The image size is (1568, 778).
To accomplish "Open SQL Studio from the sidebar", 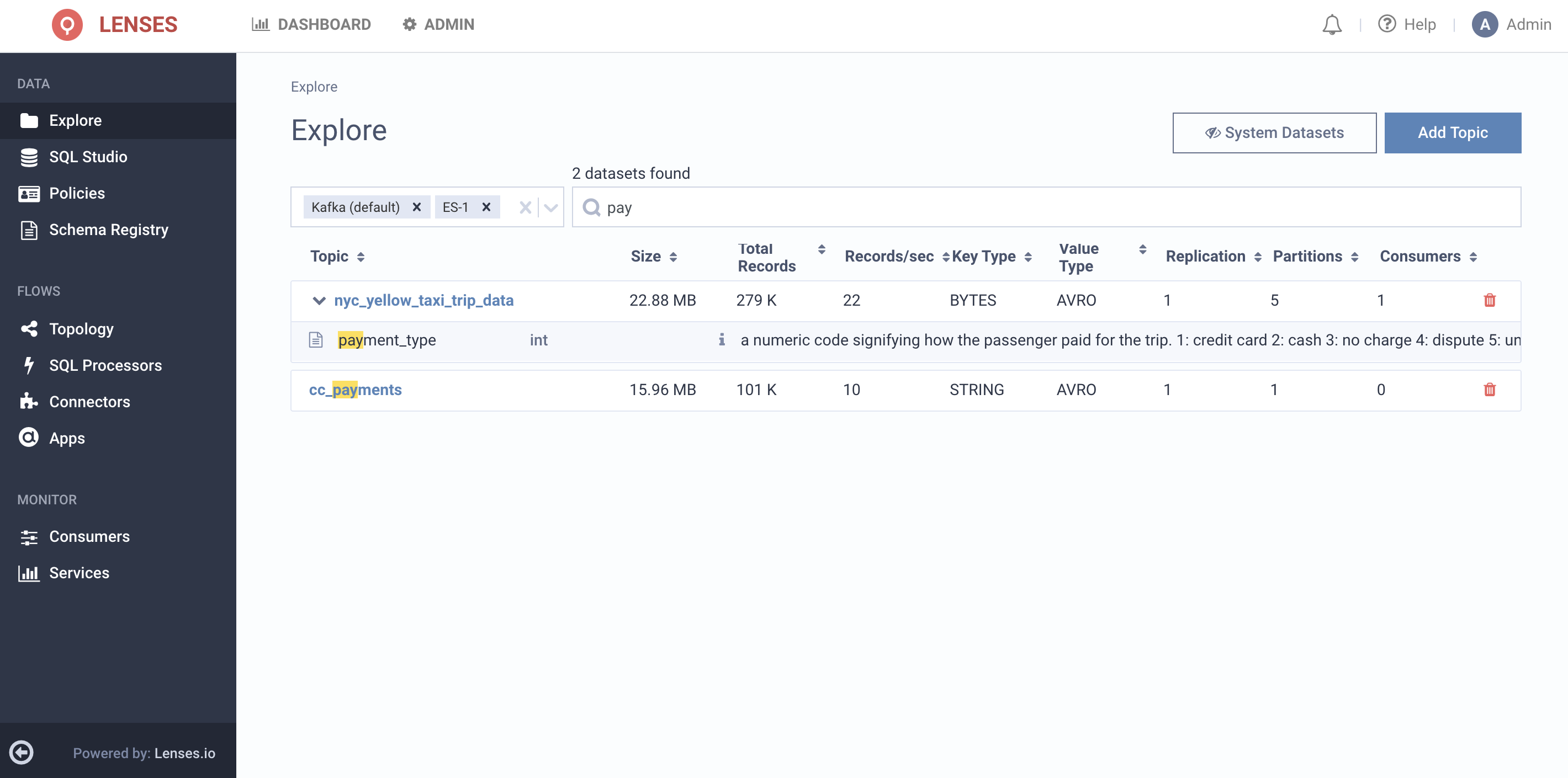I will coord(88,157).
